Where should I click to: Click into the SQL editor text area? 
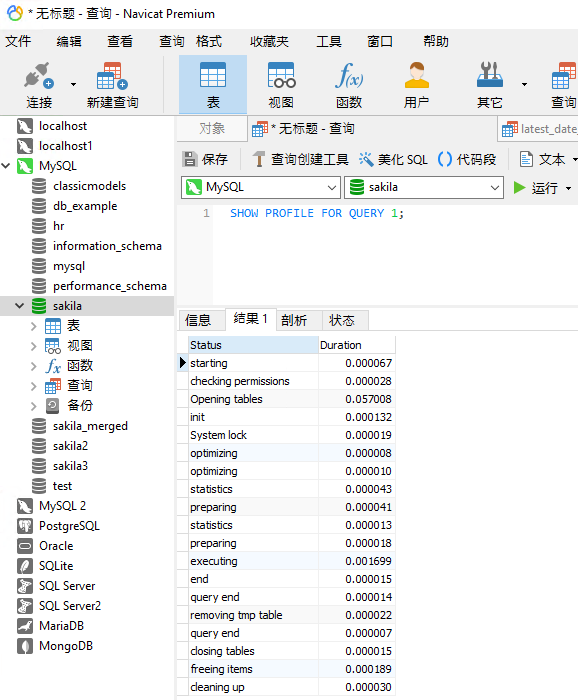(x=395, y=259)
